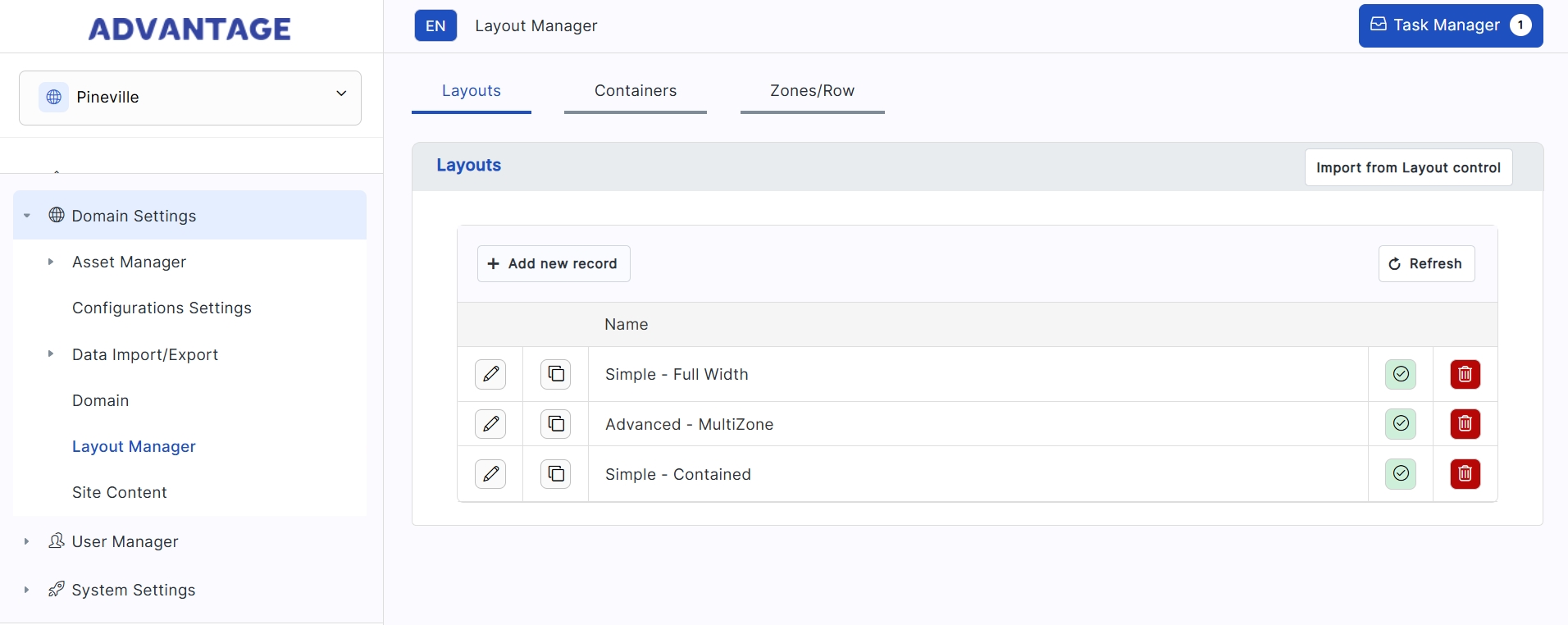Image resolution: width=1568 pixels, height=625 pixels.
Task: Open the Pineville domain dropdown
Action: click(x=190, y=98)
